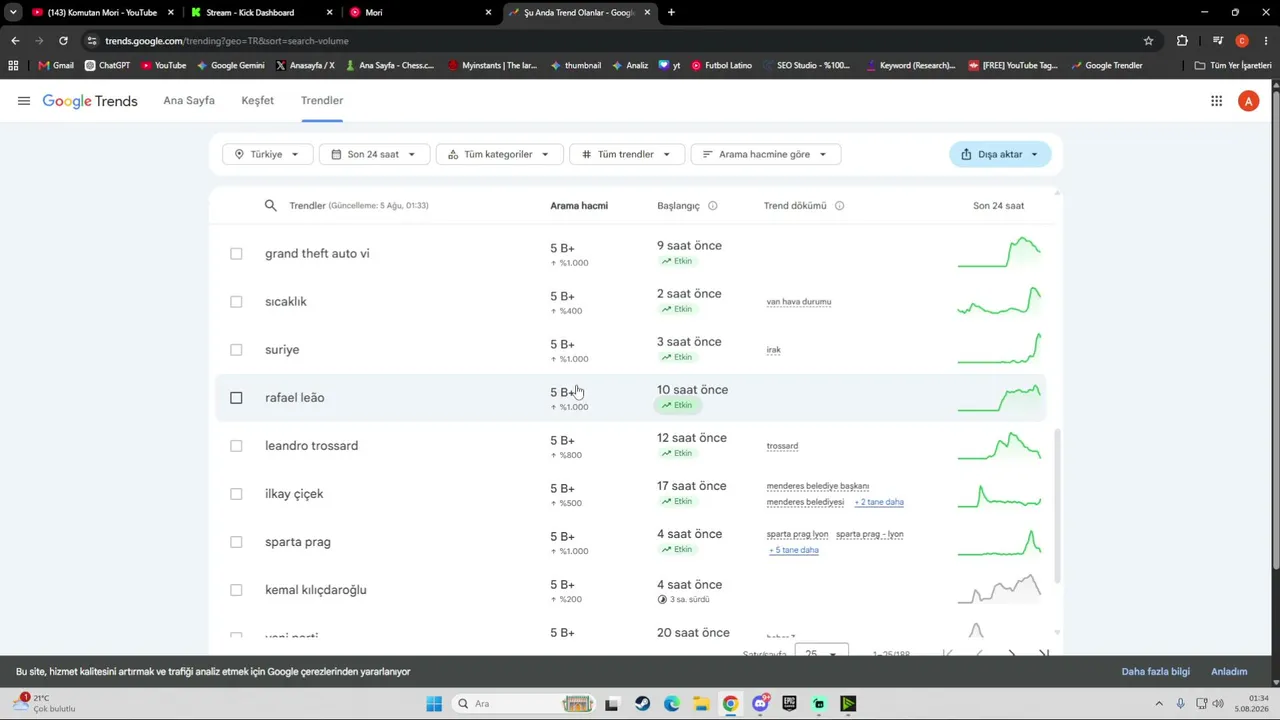Click the Daha fazla bilgi link

click(1155, 672)
